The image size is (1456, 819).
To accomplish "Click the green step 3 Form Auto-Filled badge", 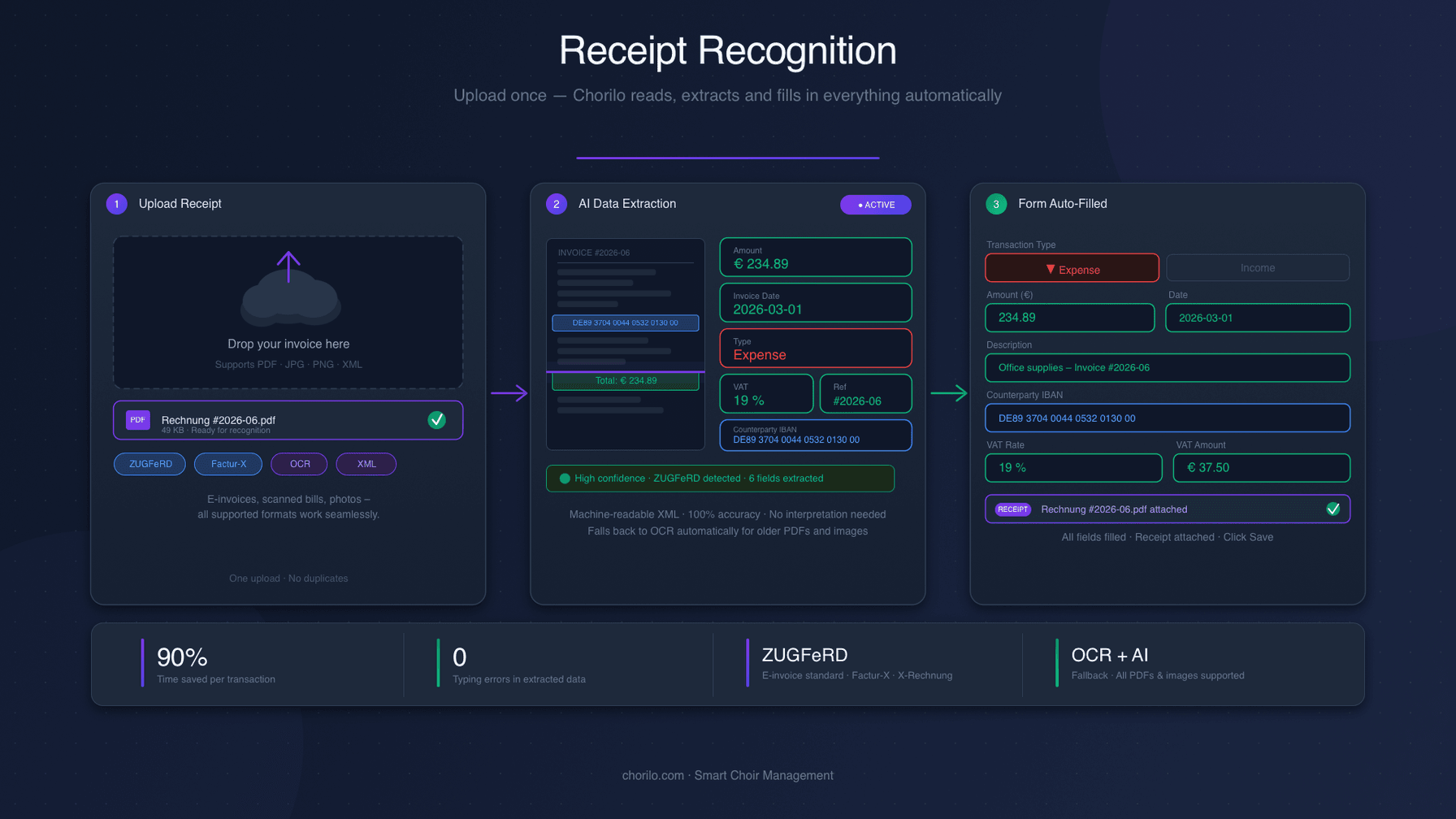I will point(995,204).
